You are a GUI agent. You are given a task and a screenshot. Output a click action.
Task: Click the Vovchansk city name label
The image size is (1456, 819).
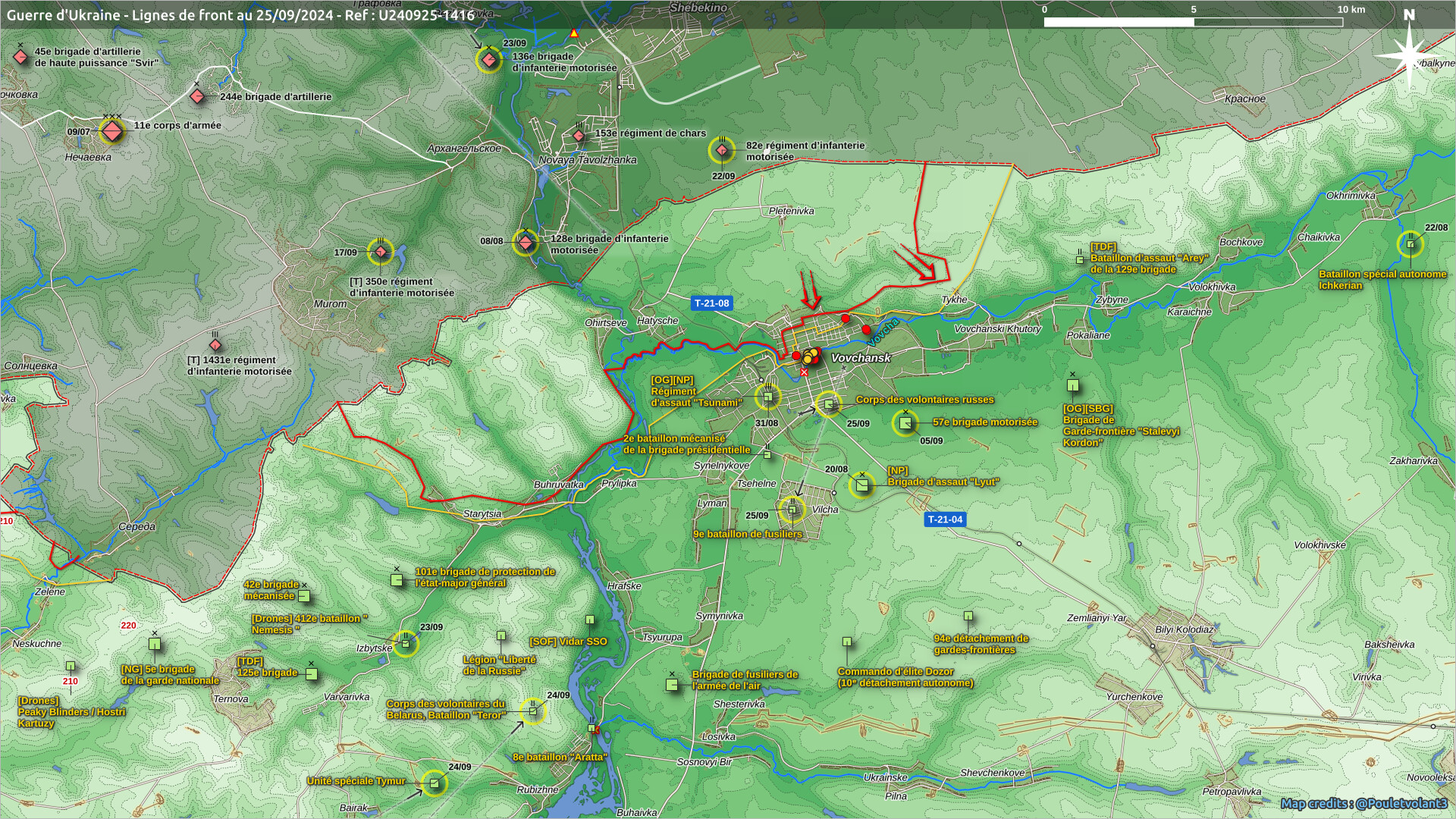tap(861, 358)
